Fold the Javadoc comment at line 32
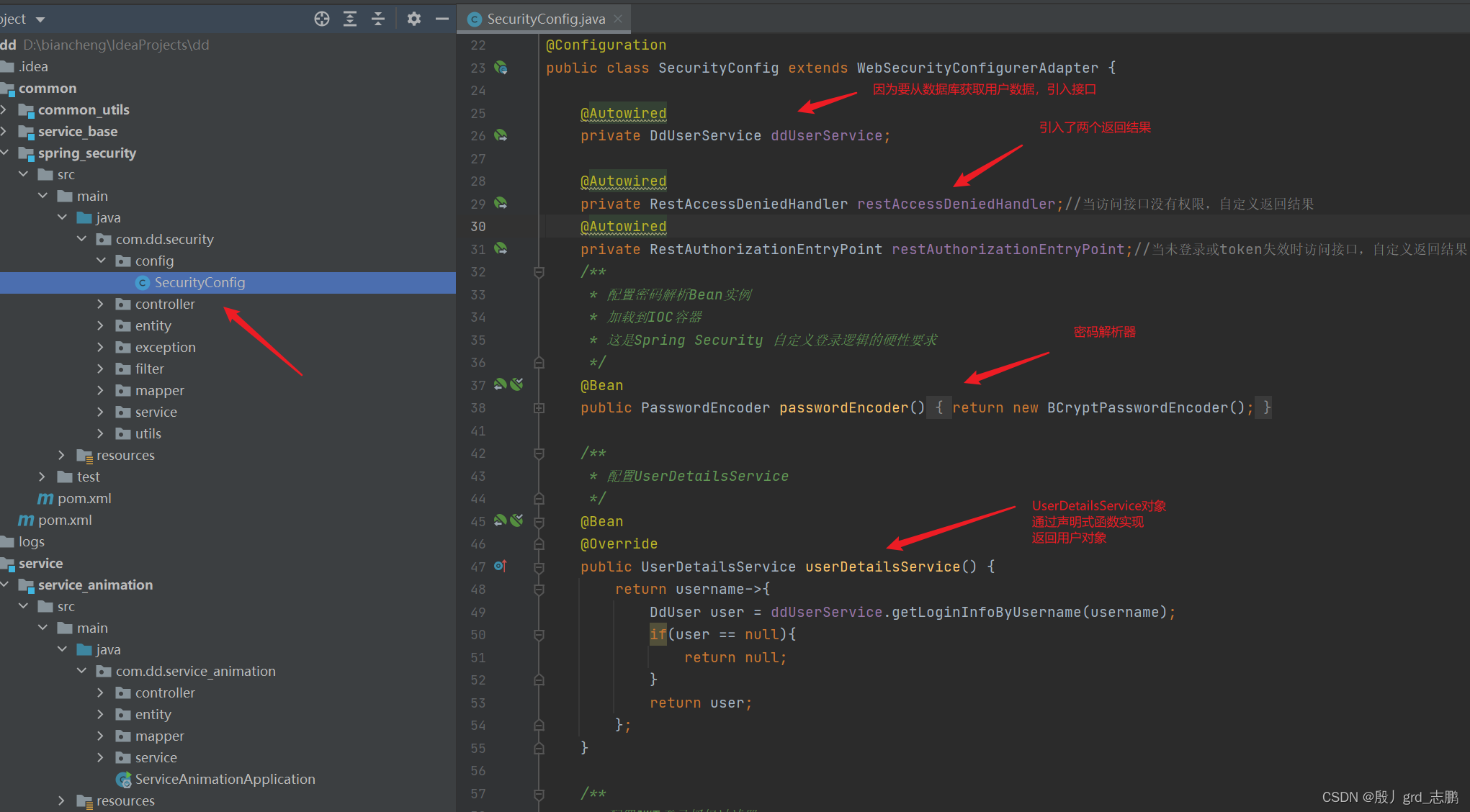 point(539,272)
